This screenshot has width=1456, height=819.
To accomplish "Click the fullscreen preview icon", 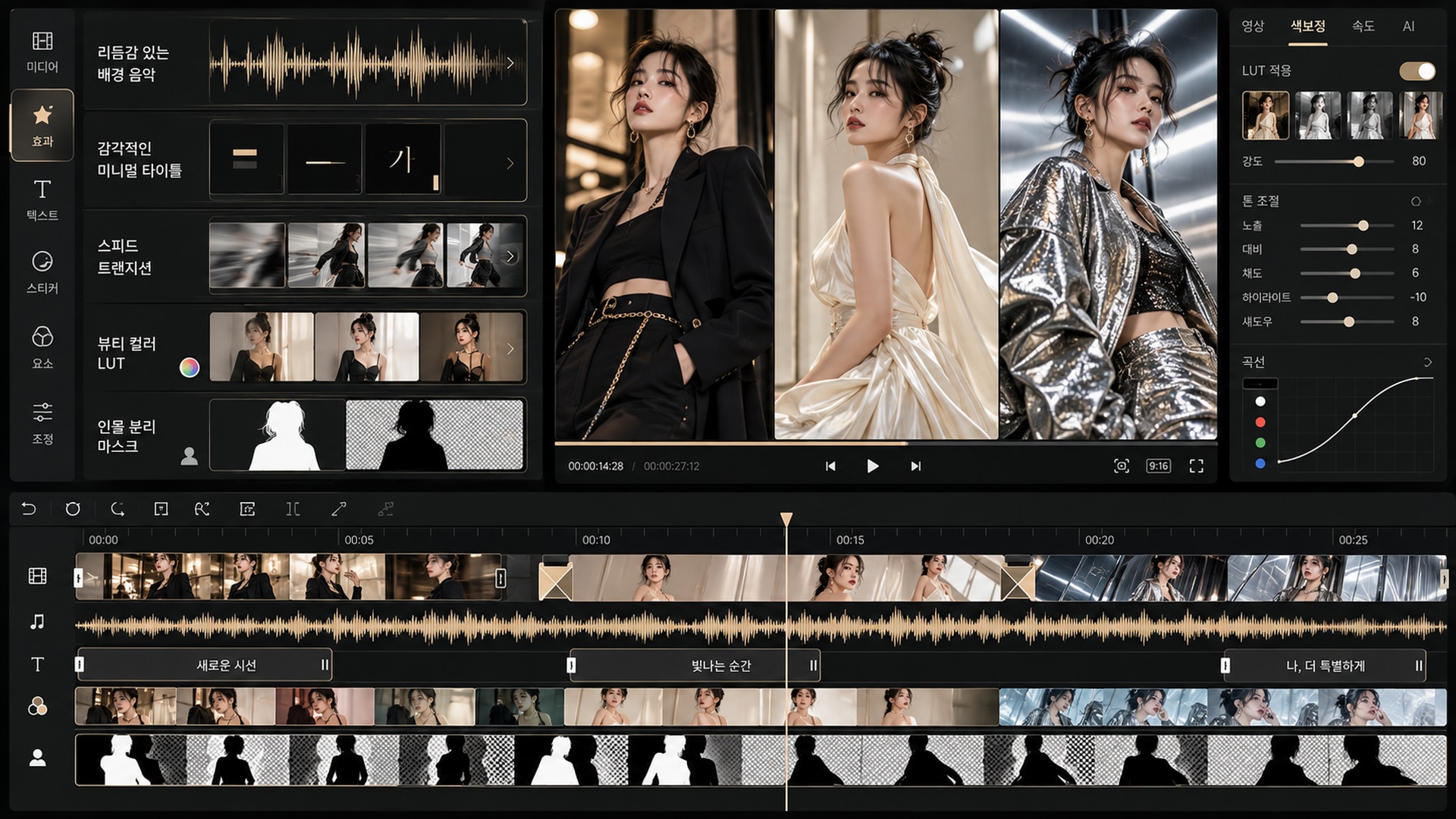I will click(x=1197, y=466).
